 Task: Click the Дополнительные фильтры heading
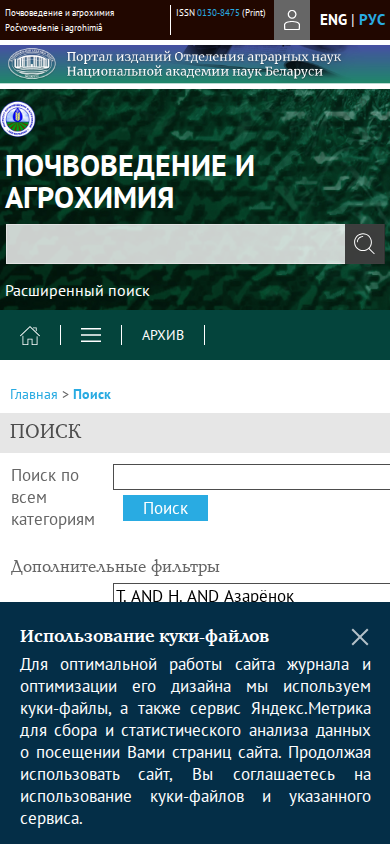tap(115, 567)
